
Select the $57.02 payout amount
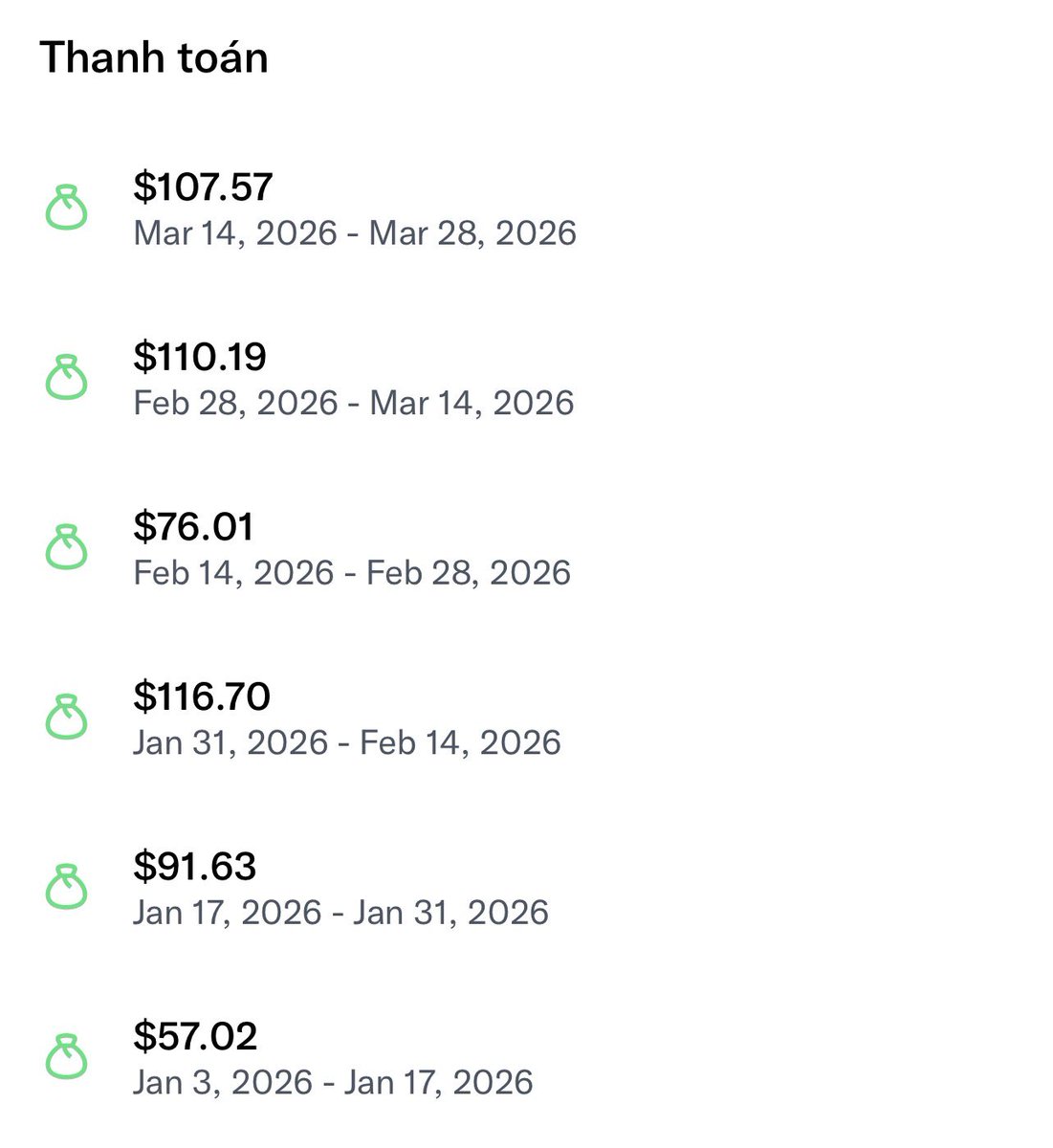[x=195, y=1036]
